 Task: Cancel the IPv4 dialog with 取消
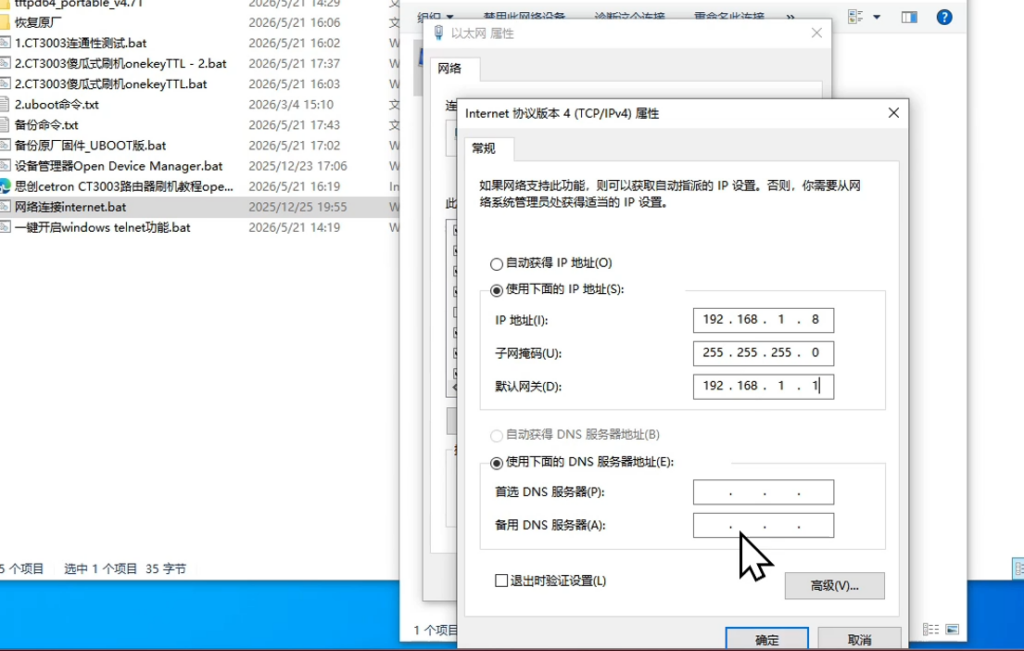859,639
